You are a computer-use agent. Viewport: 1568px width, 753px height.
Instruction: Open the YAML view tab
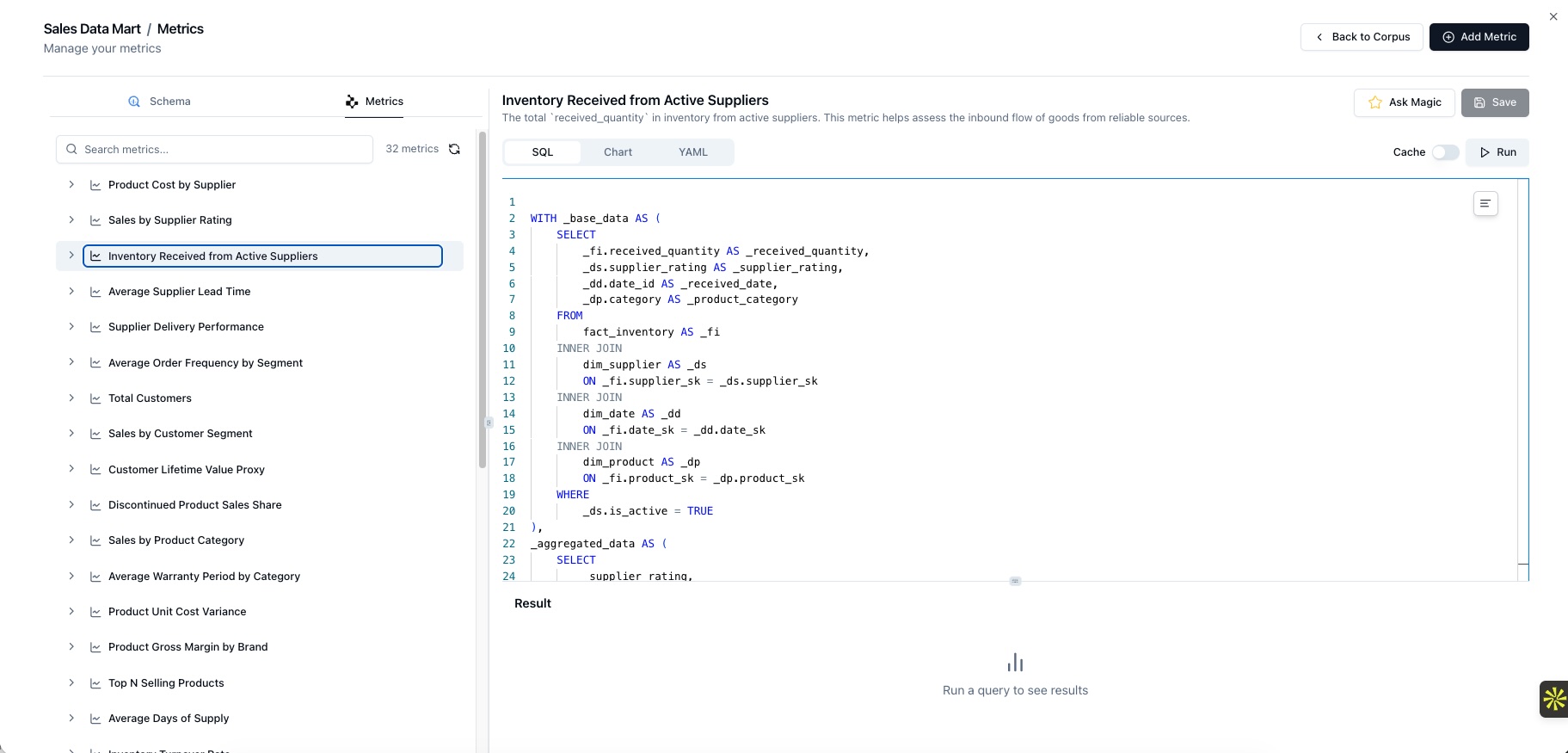[x=693, y=152]
